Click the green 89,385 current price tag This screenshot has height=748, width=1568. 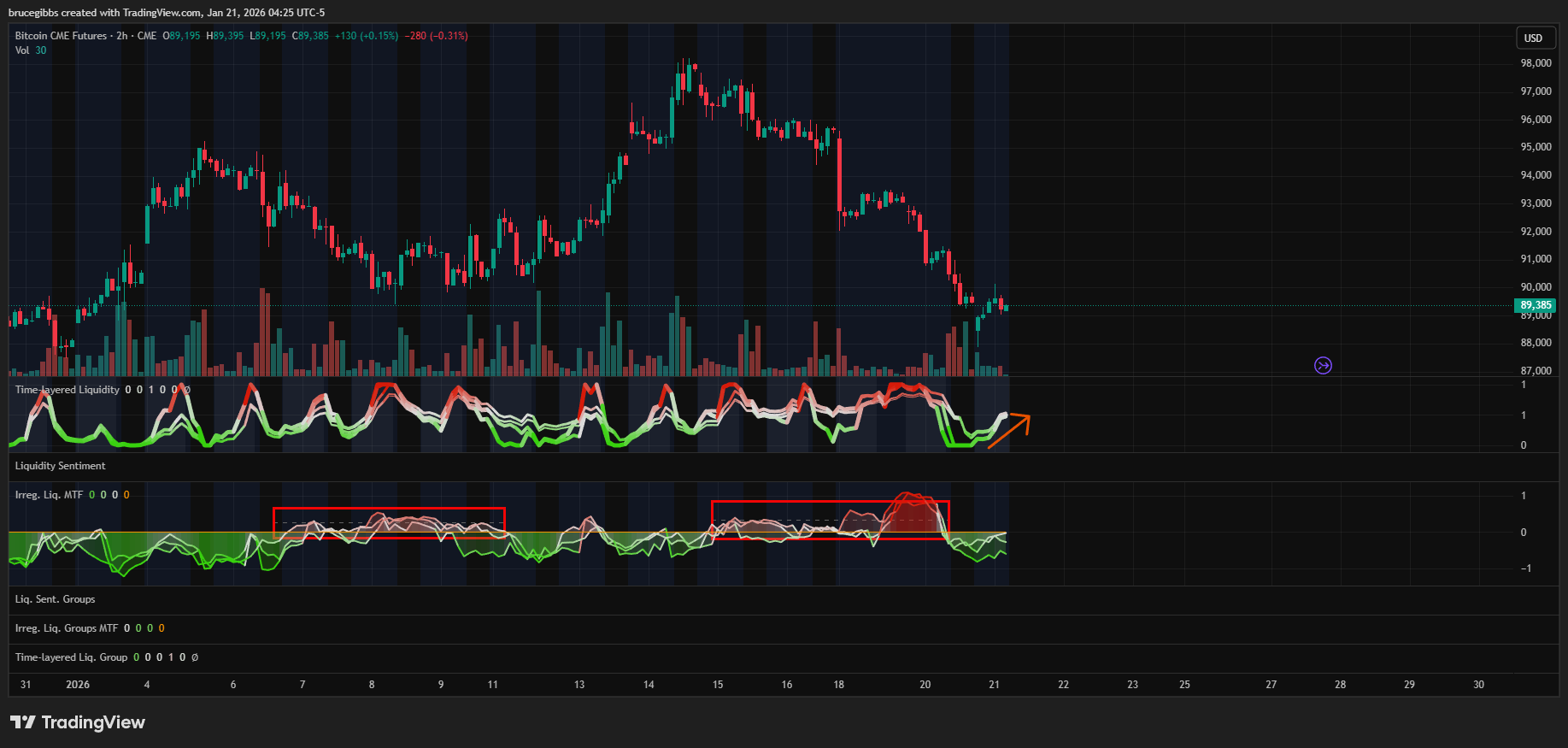pos(1535,305)
